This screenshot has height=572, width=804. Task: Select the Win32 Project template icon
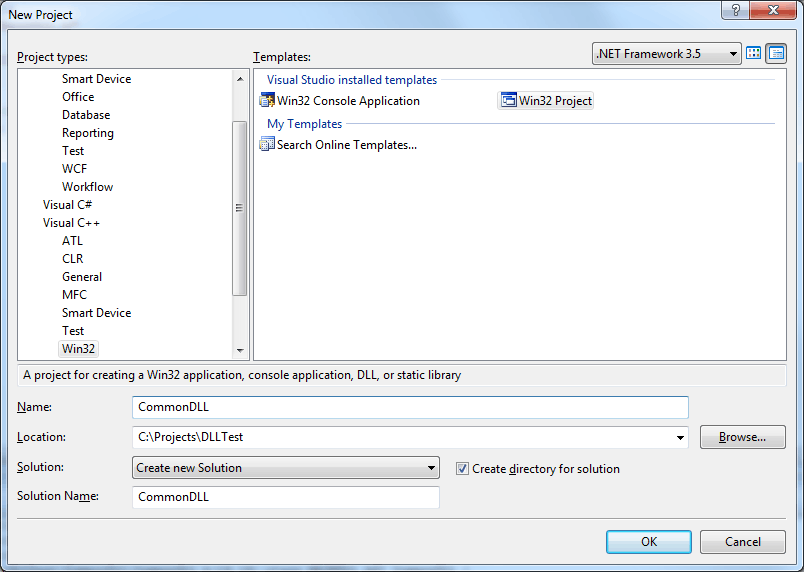click(509, 100)
